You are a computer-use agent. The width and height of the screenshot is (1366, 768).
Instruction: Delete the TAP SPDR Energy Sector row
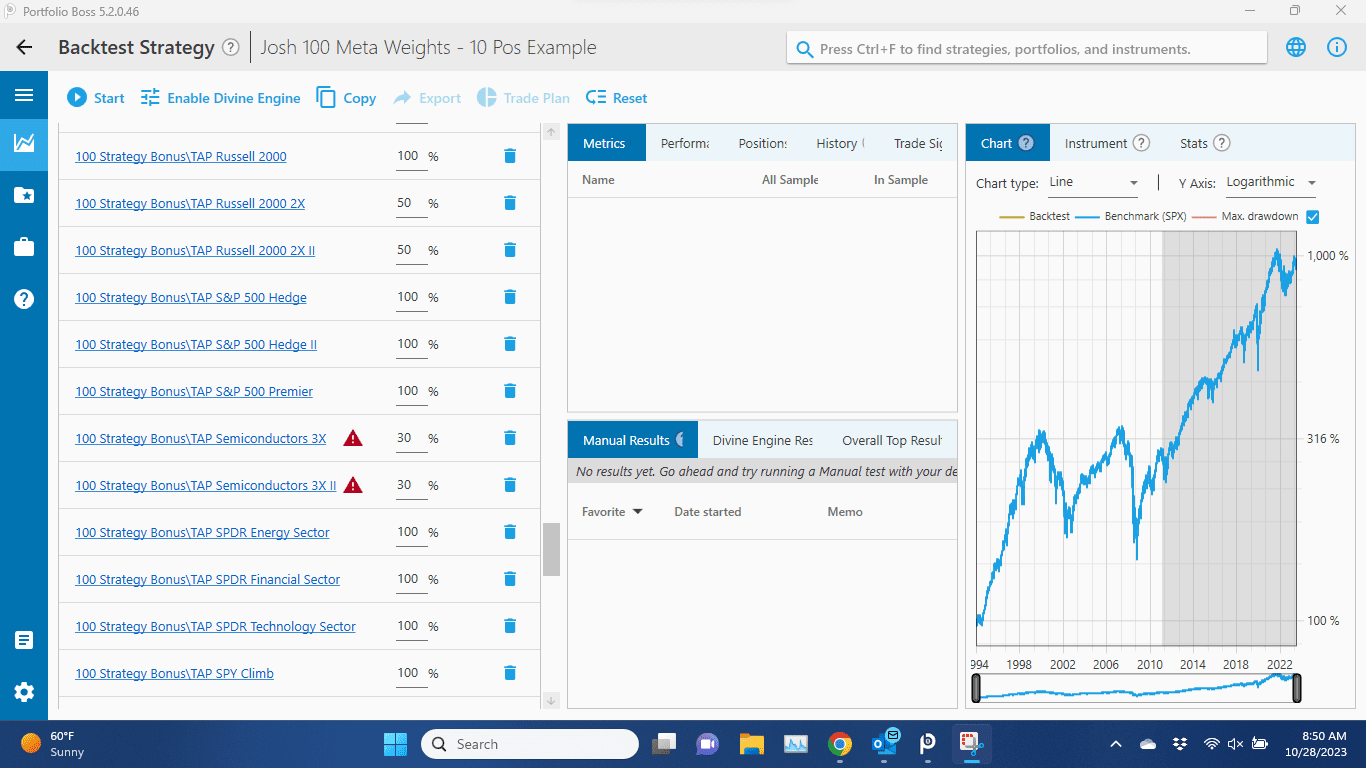510,532
